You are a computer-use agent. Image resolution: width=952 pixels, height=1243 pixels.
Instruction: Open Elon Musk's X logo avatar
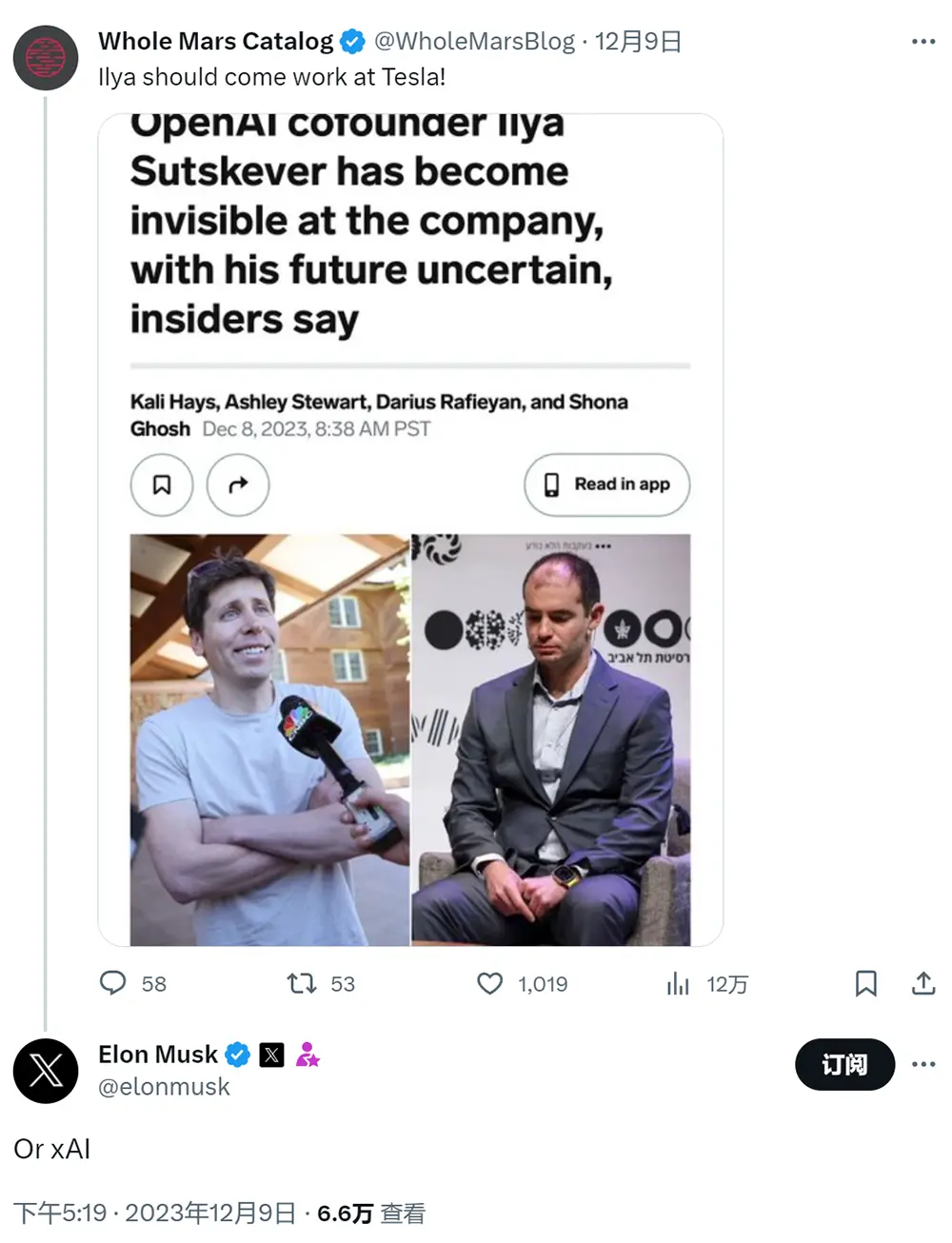[46, 1072]
